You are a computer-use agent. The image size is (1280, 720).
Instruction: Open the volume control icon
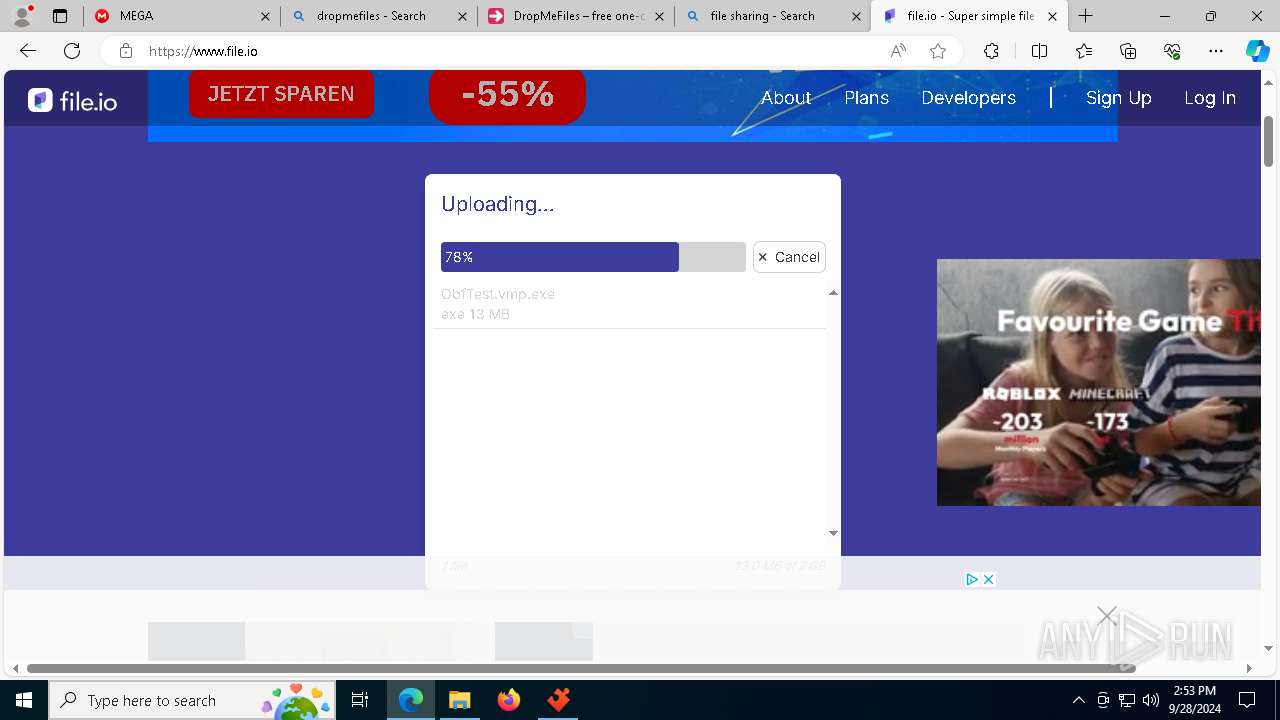click(1151, 700)
